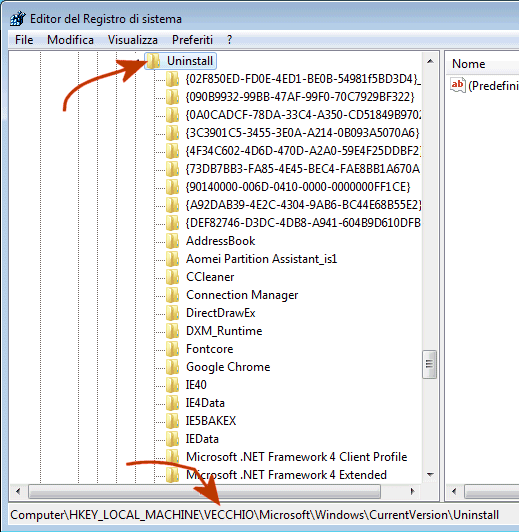Click the tree horizontal scrollbar left arrow
The height and width of the screenshot is (532, 519).
[18, 491]
